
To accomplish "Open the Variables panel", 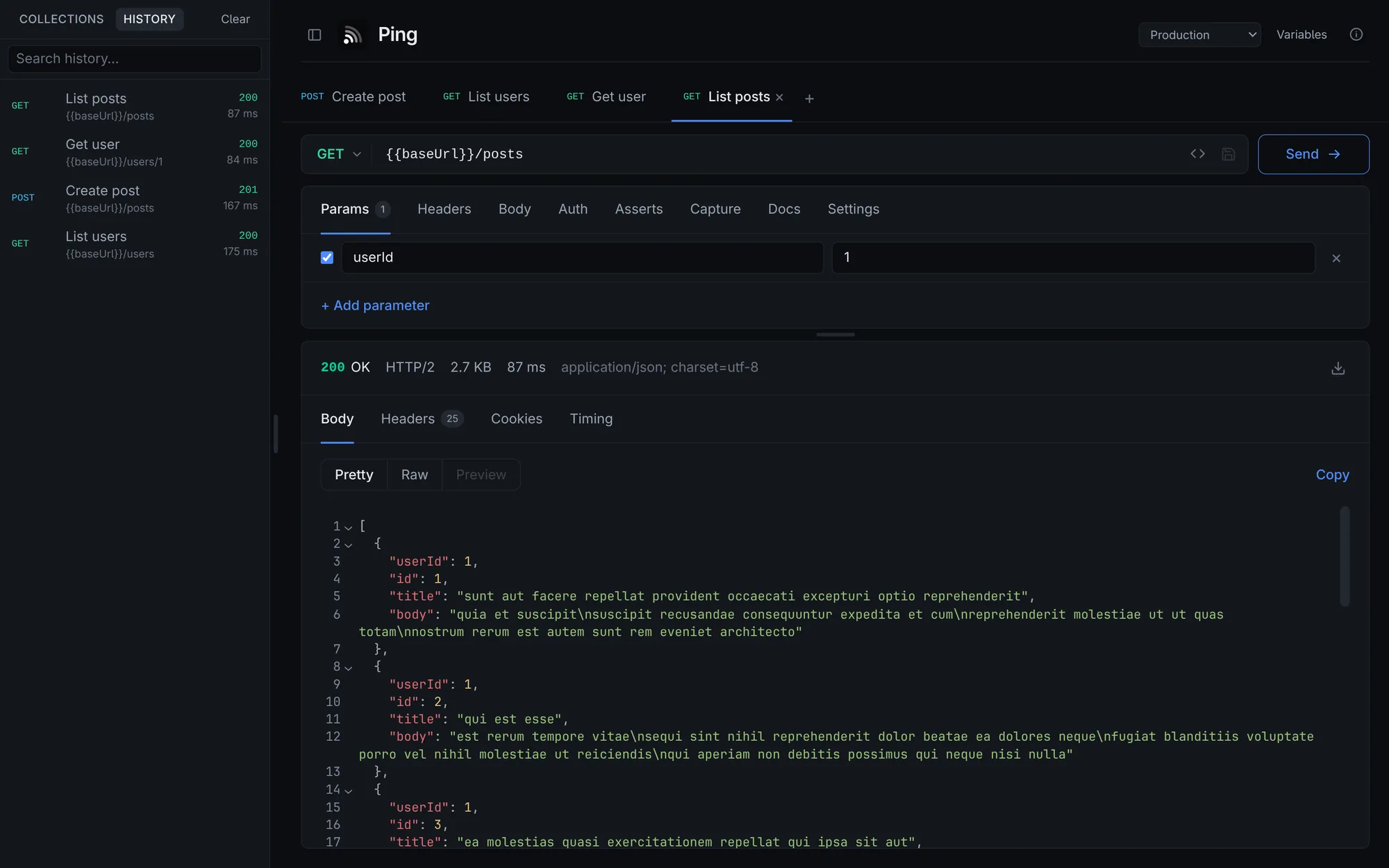I will (1301, 35).
